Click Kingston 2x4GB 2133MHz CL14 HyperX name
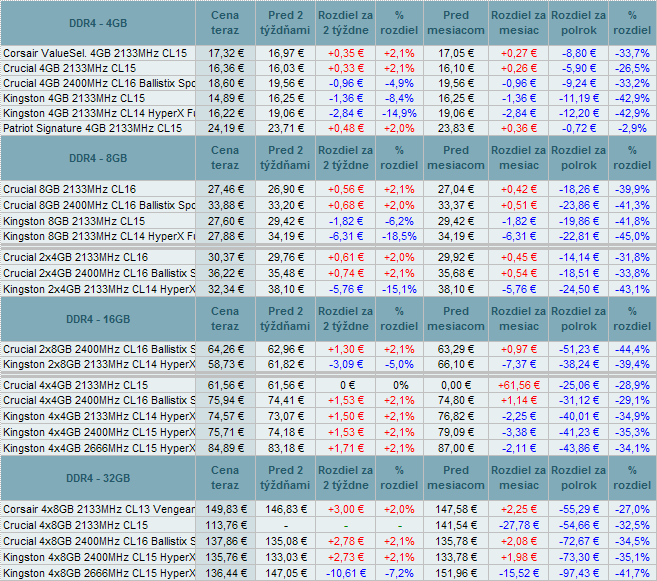Viewport: 657px width, 581px height. pos(98,289)
